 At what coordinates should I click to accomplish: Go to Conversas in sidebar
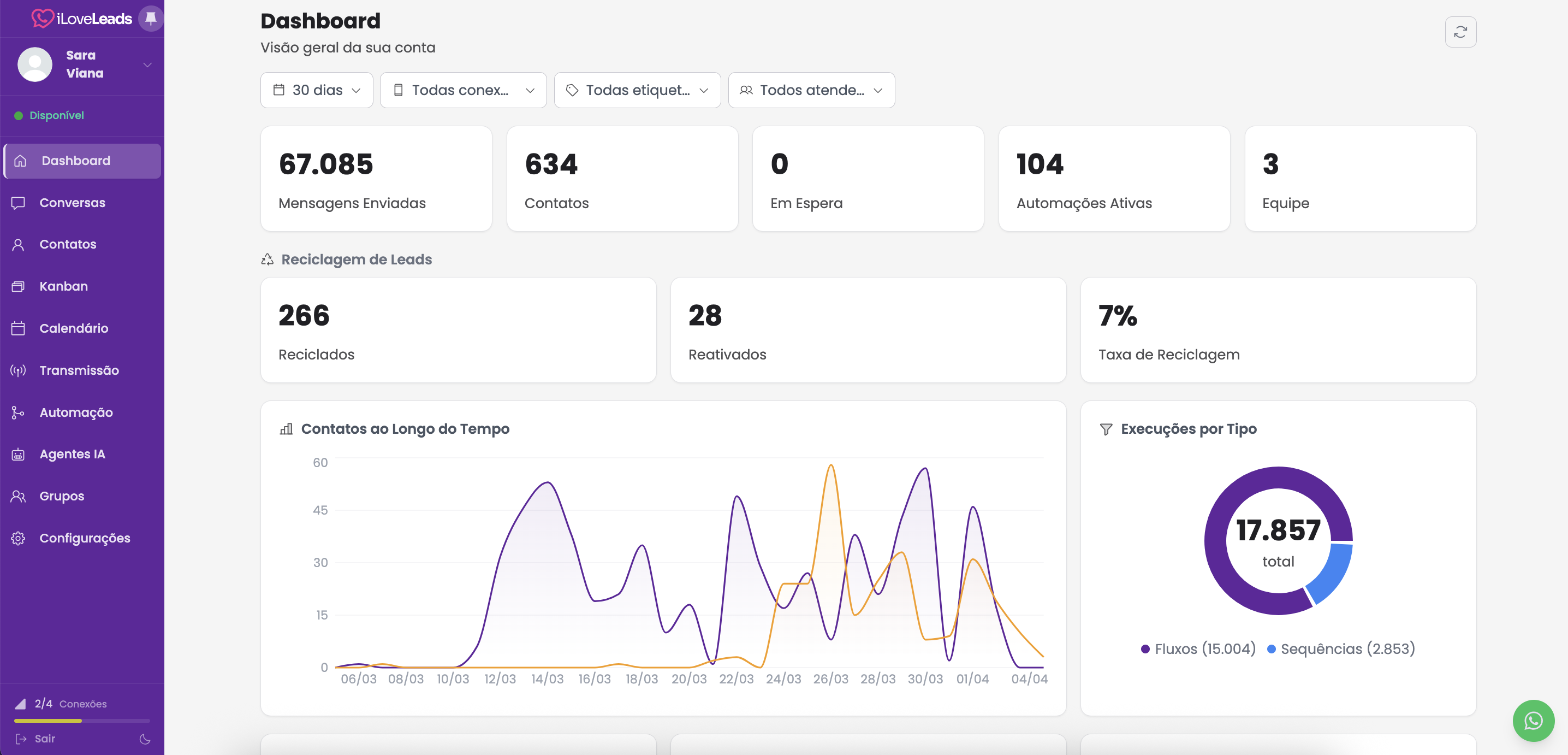click(x=82, y=203)
